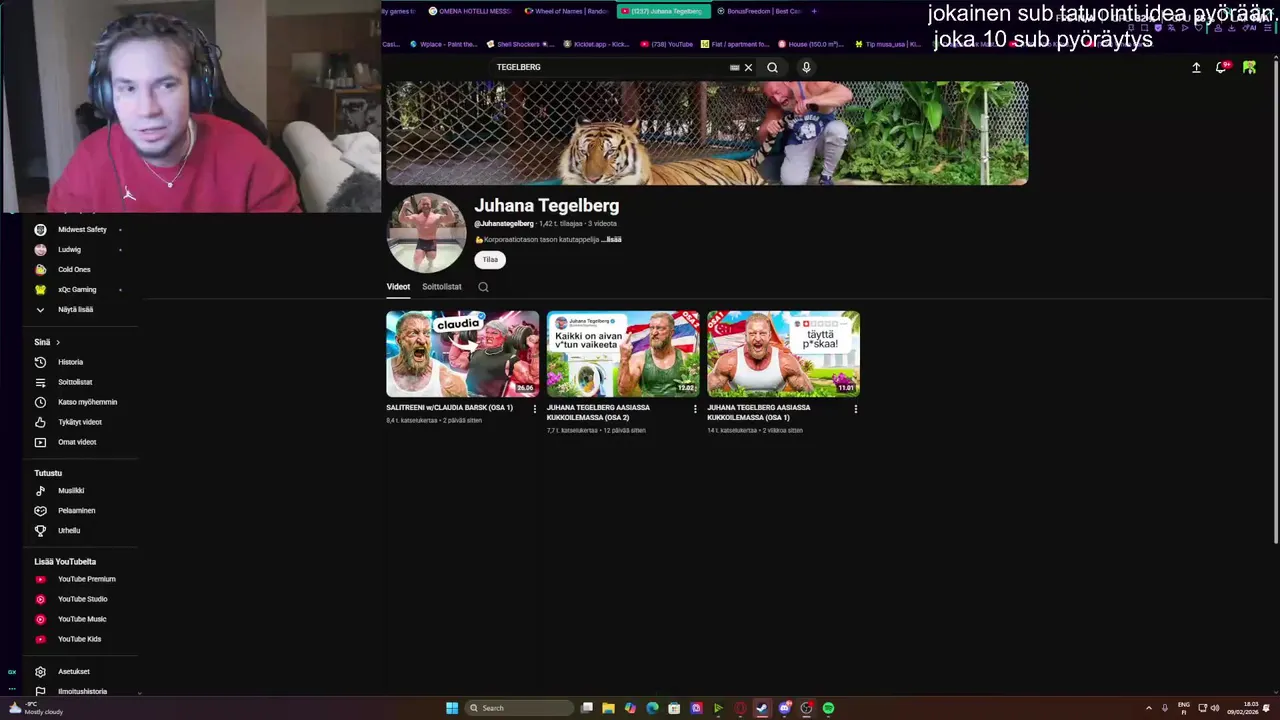Open Historia clock icon

tap(40, 362)
